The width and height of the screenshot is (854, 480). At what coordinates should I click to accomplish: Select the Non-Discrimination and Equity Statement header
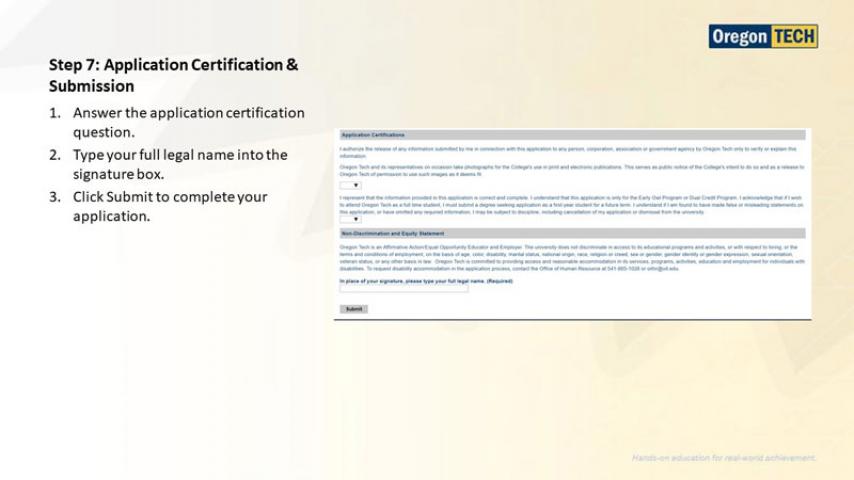pyautogui.click(x=390, y=233)
